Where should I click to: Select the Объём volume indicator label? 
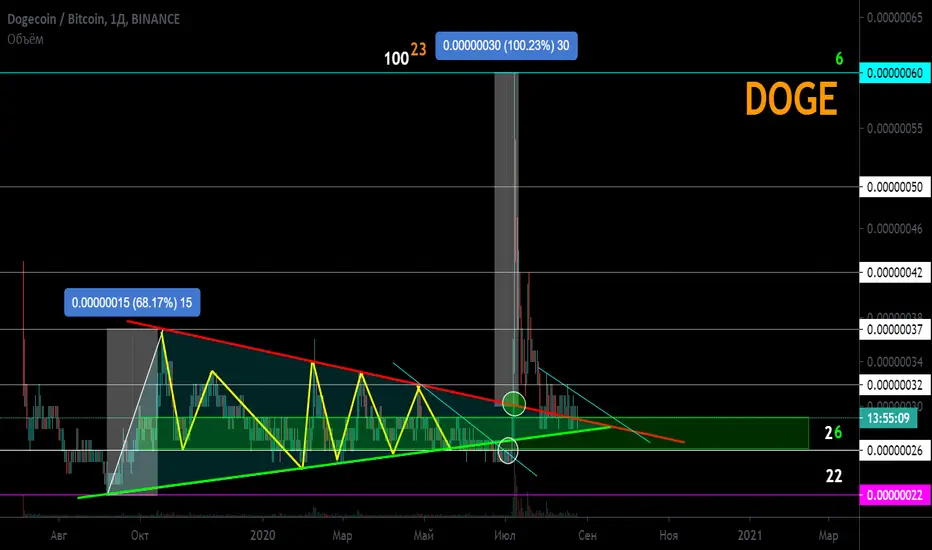(x=26, y=39)
